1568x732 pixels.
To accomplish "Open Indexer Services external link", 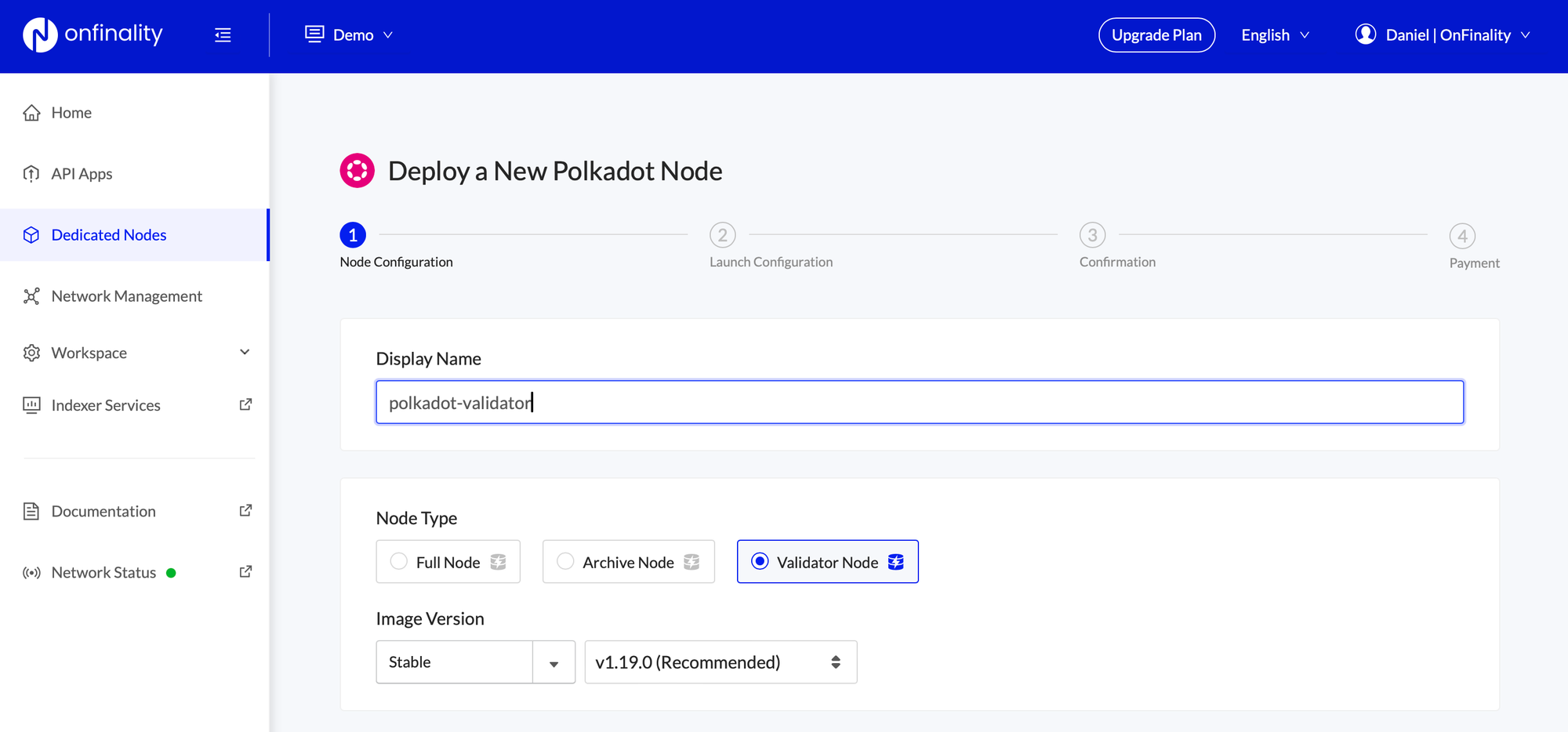I will (105, 404).
